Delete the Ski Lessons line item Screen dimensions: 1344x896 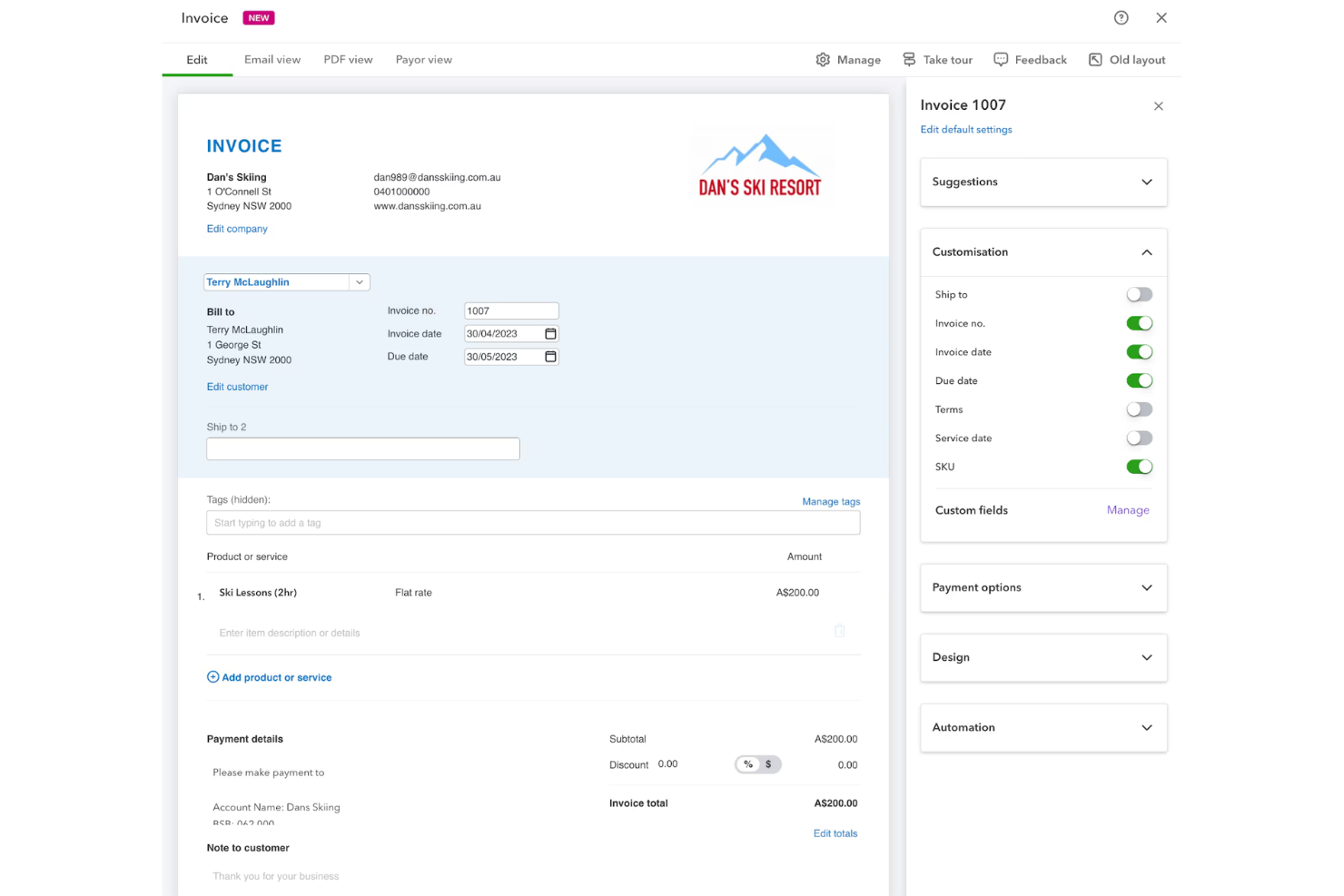coord(839,630)
